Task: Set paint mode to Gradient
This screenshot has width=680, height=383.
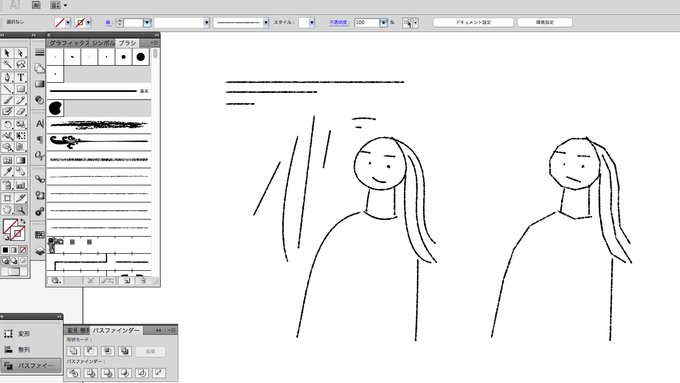Action: (x=14, y=250)
